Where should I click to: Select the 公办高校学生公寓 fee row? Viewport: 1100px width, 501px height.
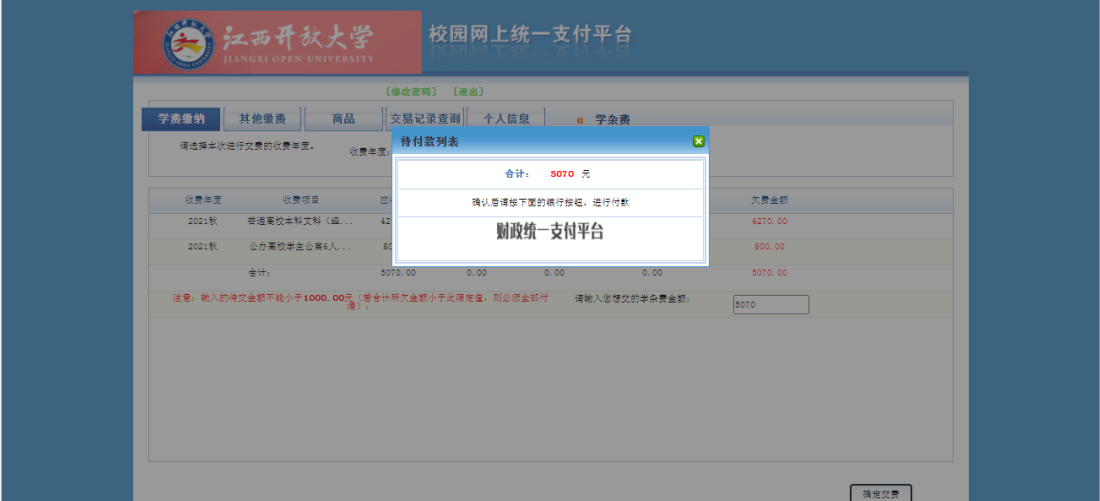pyautogui.click(x=300, y=247)
